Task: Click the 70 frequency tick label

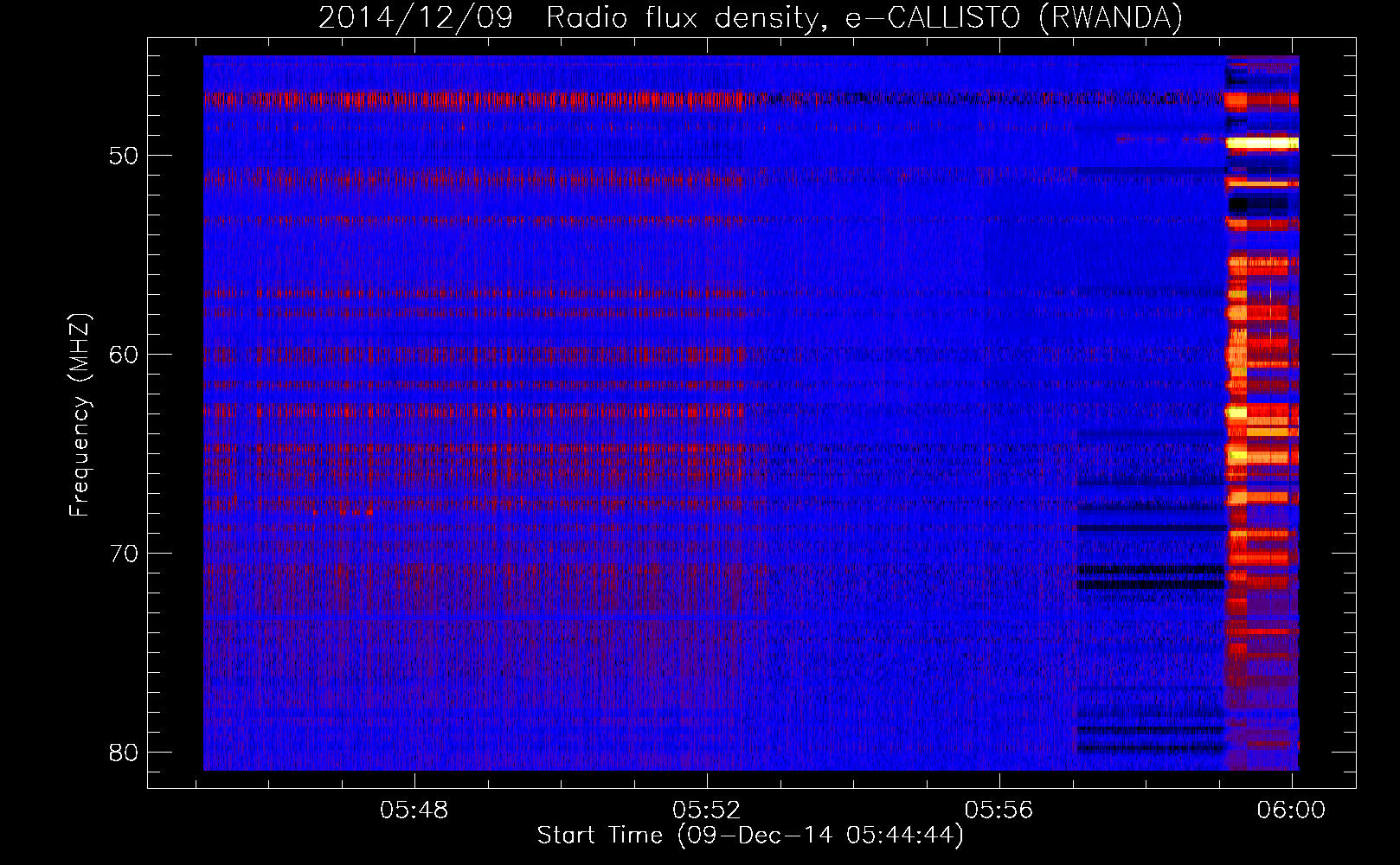Action: point(124,554)
